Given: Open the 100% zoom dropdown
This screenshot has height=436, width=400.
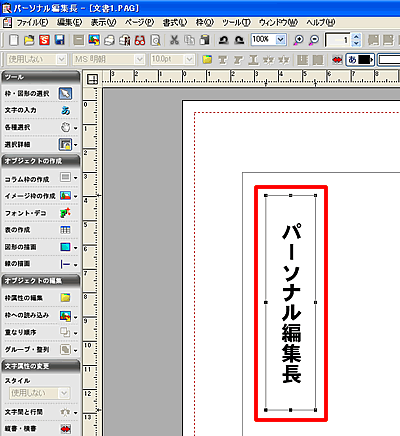Looking at the screenshot, I should (x=281, y=40).
